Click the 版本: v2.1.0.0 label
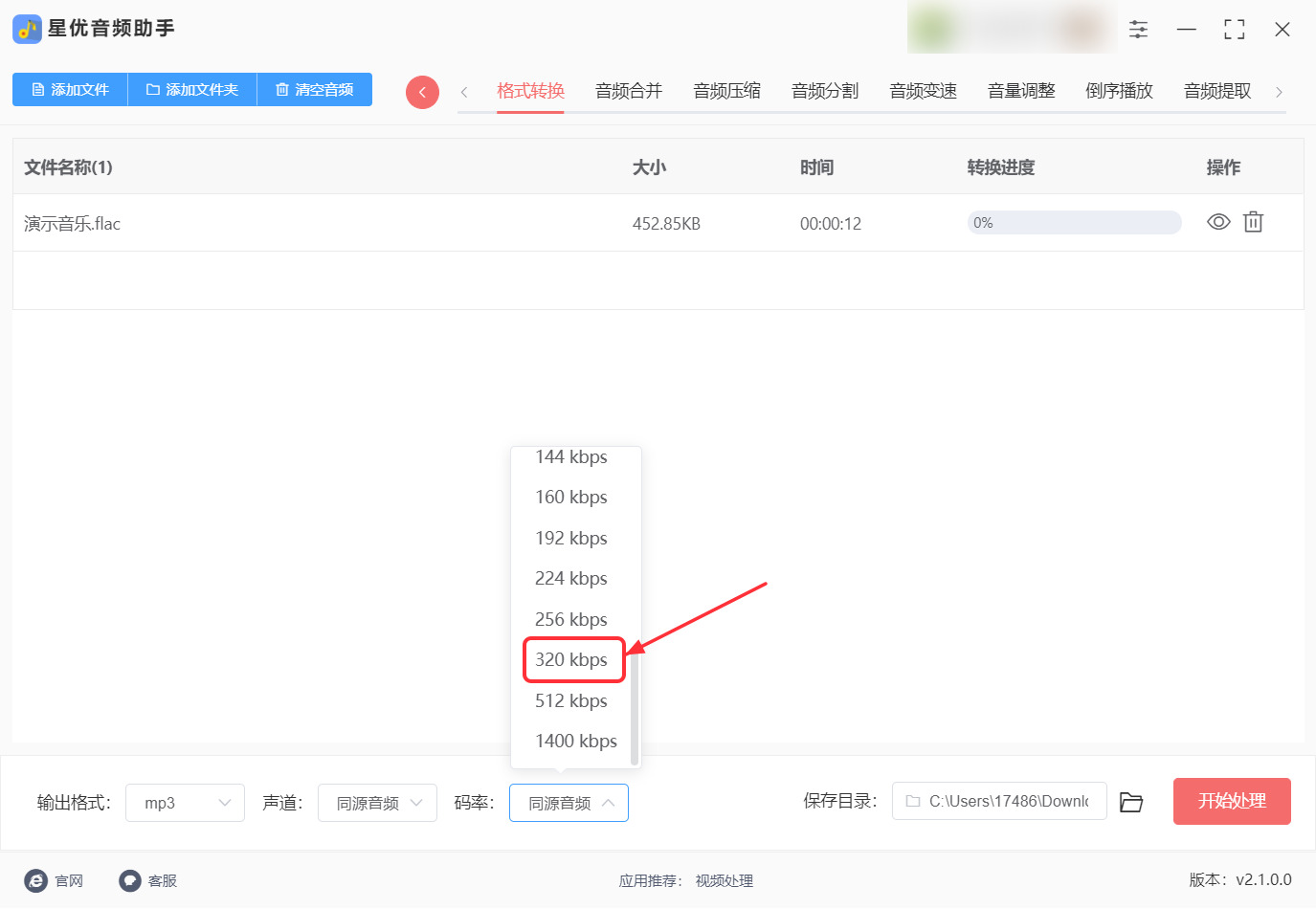Screen dimensions: 1316x909 (x=1240, y=879)
